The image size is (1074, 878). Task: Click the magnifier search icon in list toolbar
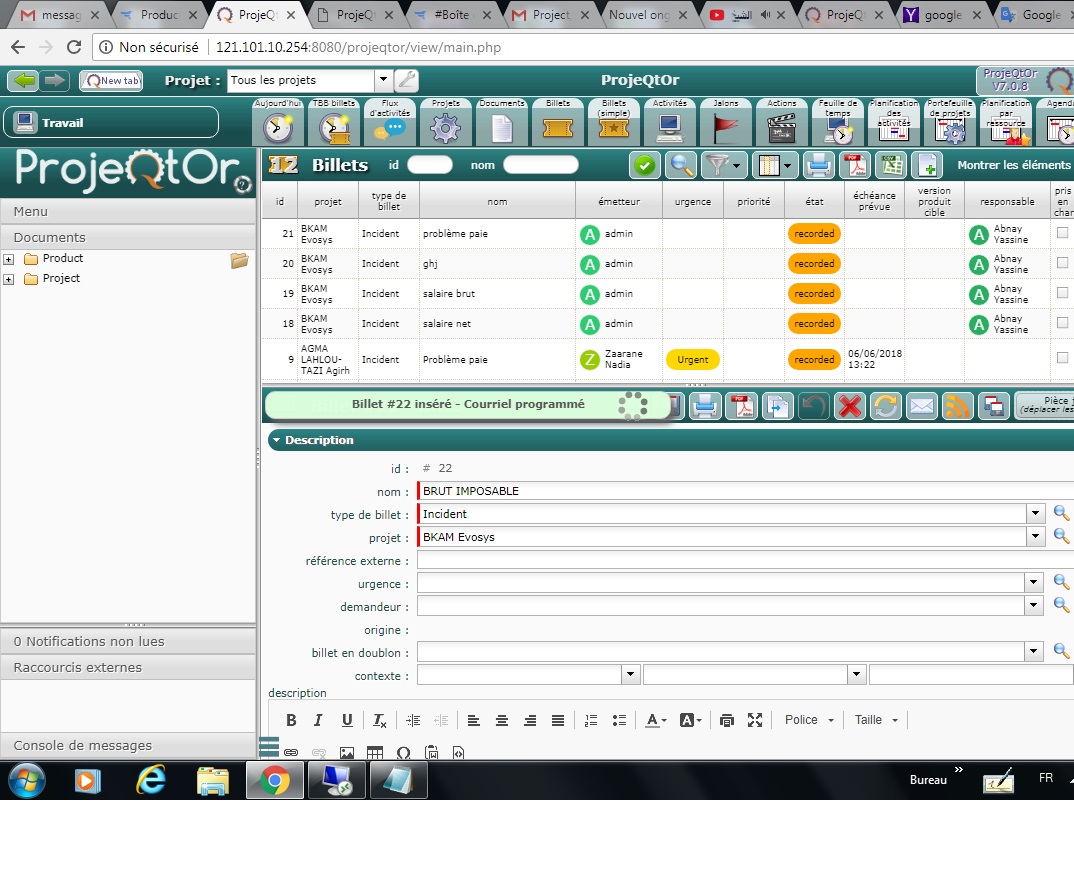682,165
